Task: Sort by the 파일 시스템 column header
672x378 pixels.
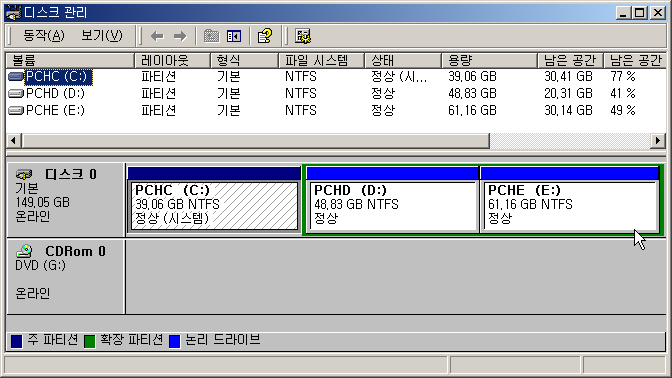Action: tap(321, 60)
